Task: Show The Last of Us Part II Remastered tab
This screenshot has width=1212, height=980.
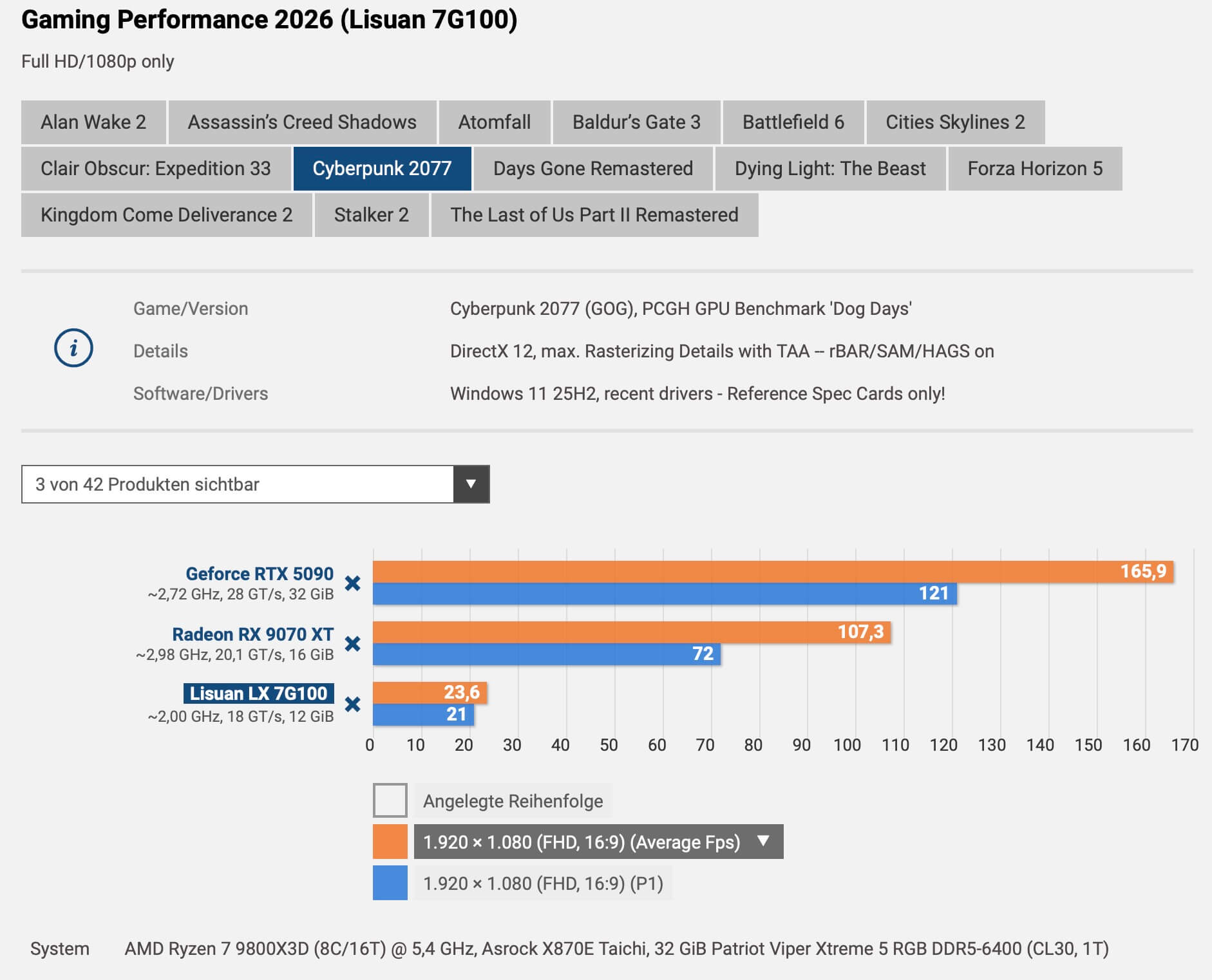Action: click(x=594, y=215)
